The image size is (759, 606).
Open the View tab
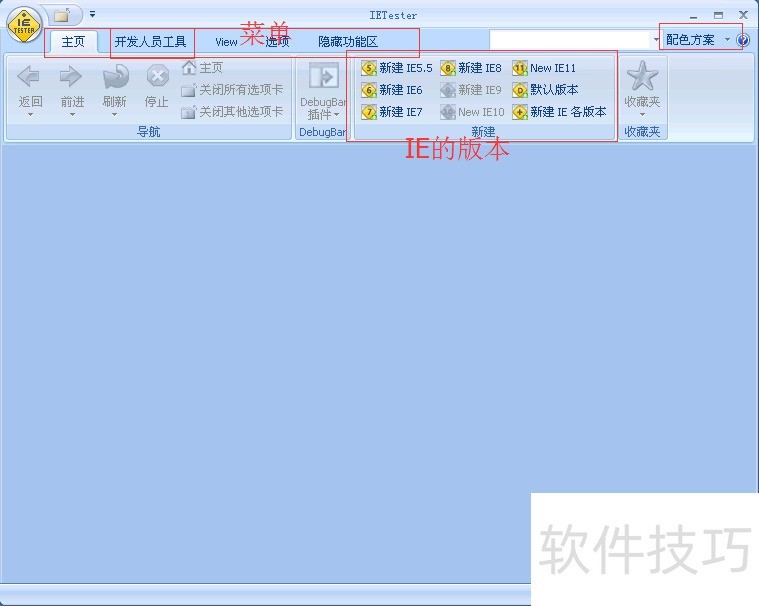pyautogui.click(x=226, y=42)
